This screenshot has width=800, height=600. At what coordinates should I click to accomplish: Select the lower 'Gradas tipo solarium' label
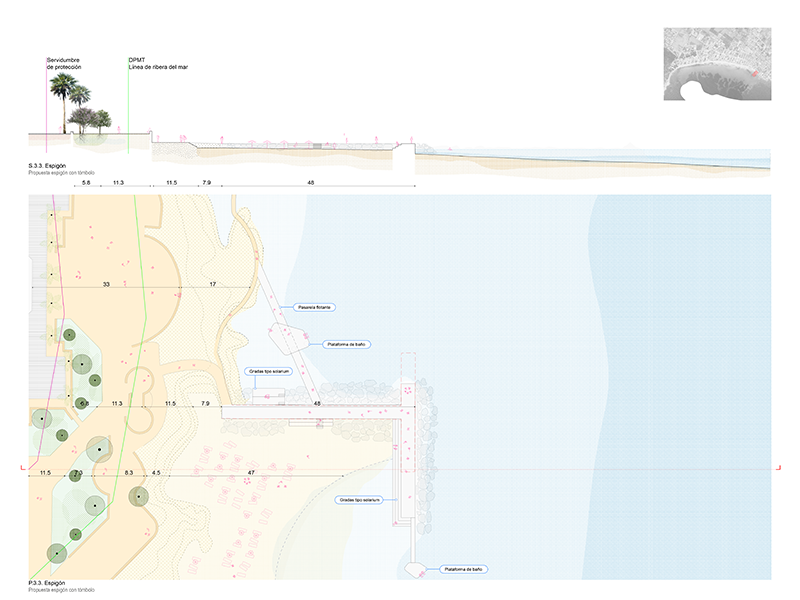point(359,498)
